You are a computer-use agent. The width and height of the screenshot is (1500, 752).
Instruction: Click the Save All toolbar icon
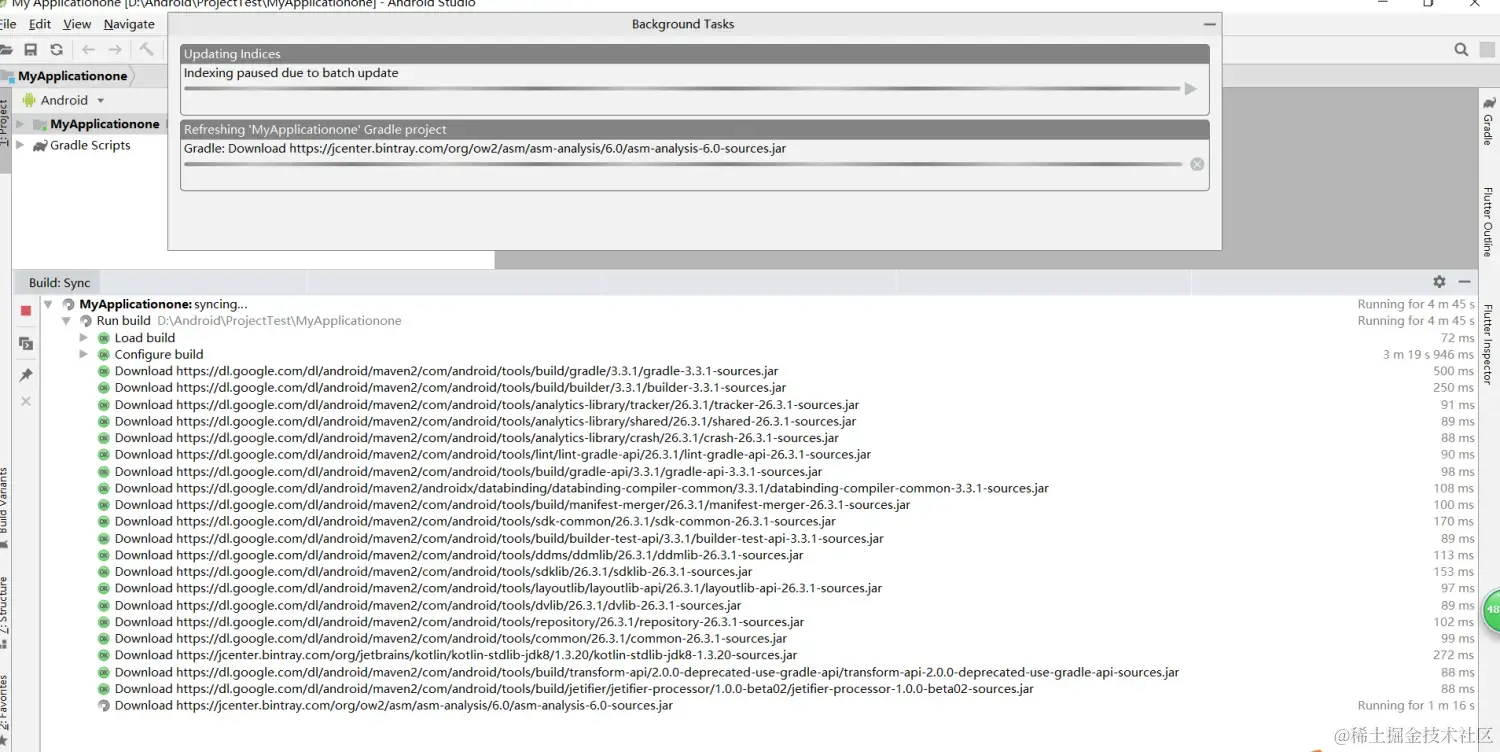(x=31, y=49)
